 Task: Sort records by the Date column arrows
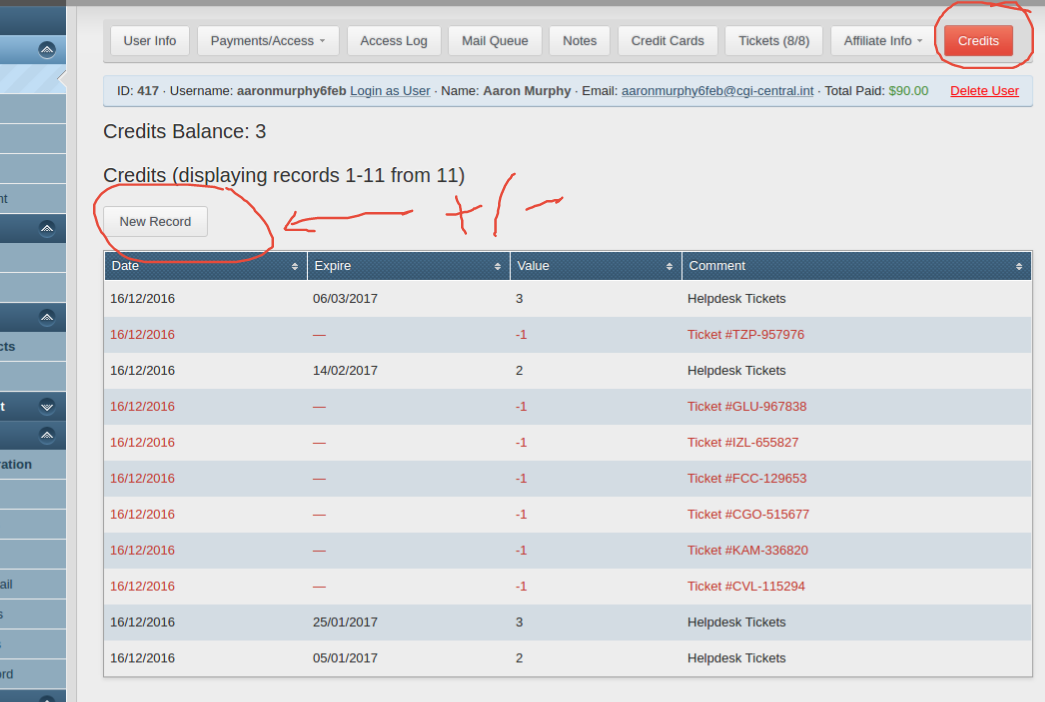295,267
